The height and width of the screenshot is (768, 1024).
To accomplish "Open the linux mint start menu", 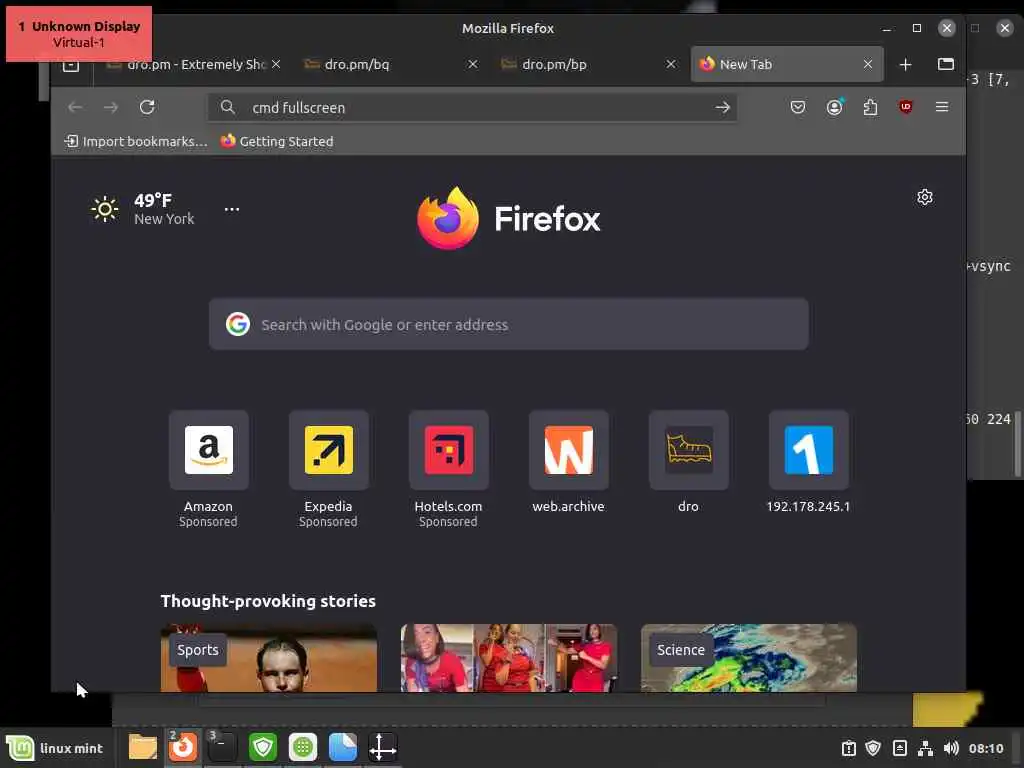I will click(55, 748).
